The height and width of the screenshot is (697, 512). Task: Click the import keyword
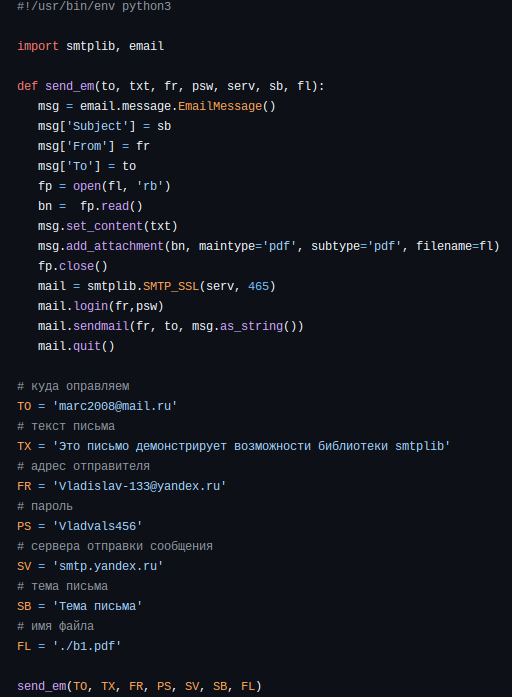[x=38, y=46]
